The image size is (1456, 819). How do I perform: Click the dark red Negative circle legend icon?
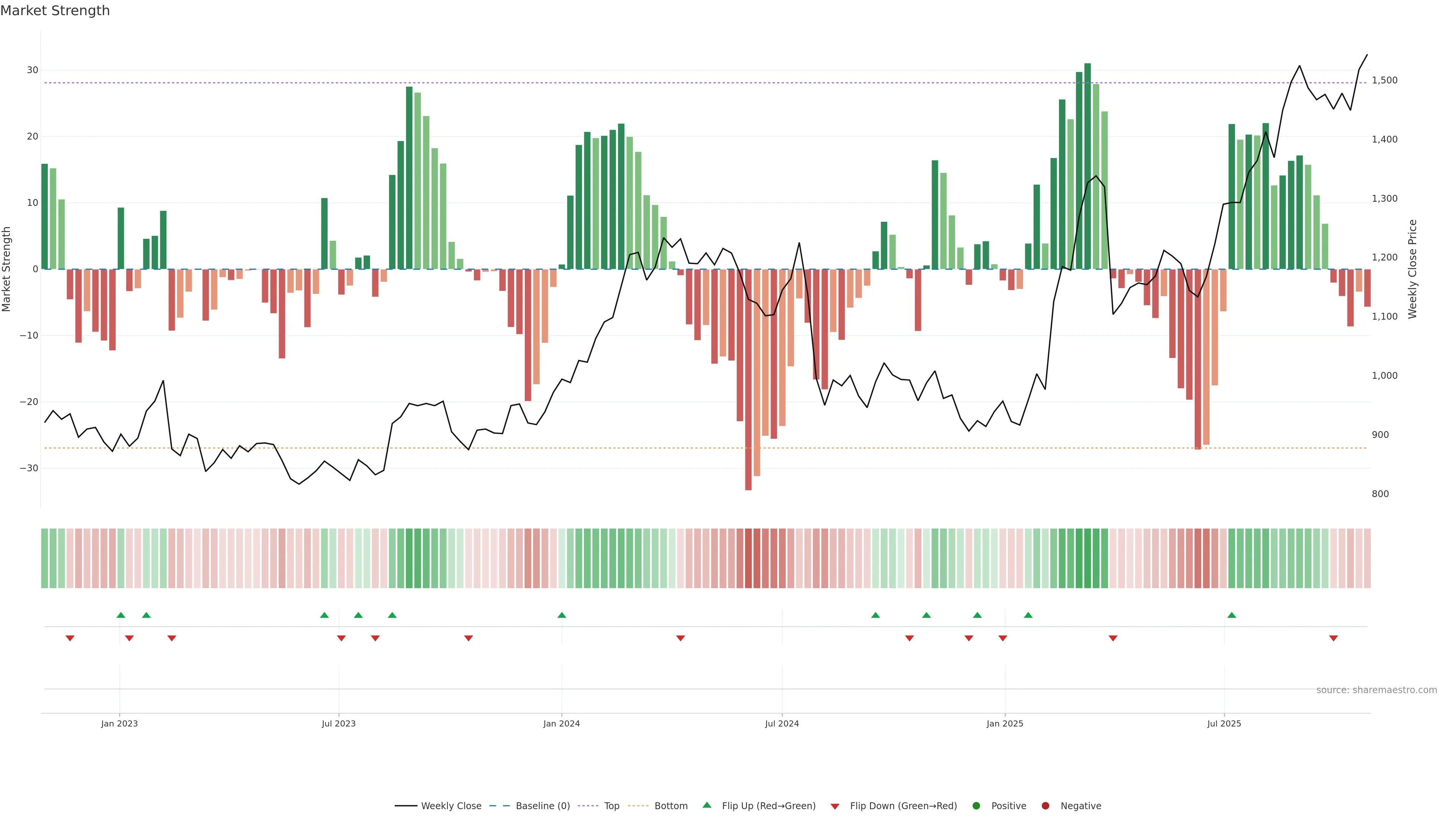click(x=1045, y=806)
